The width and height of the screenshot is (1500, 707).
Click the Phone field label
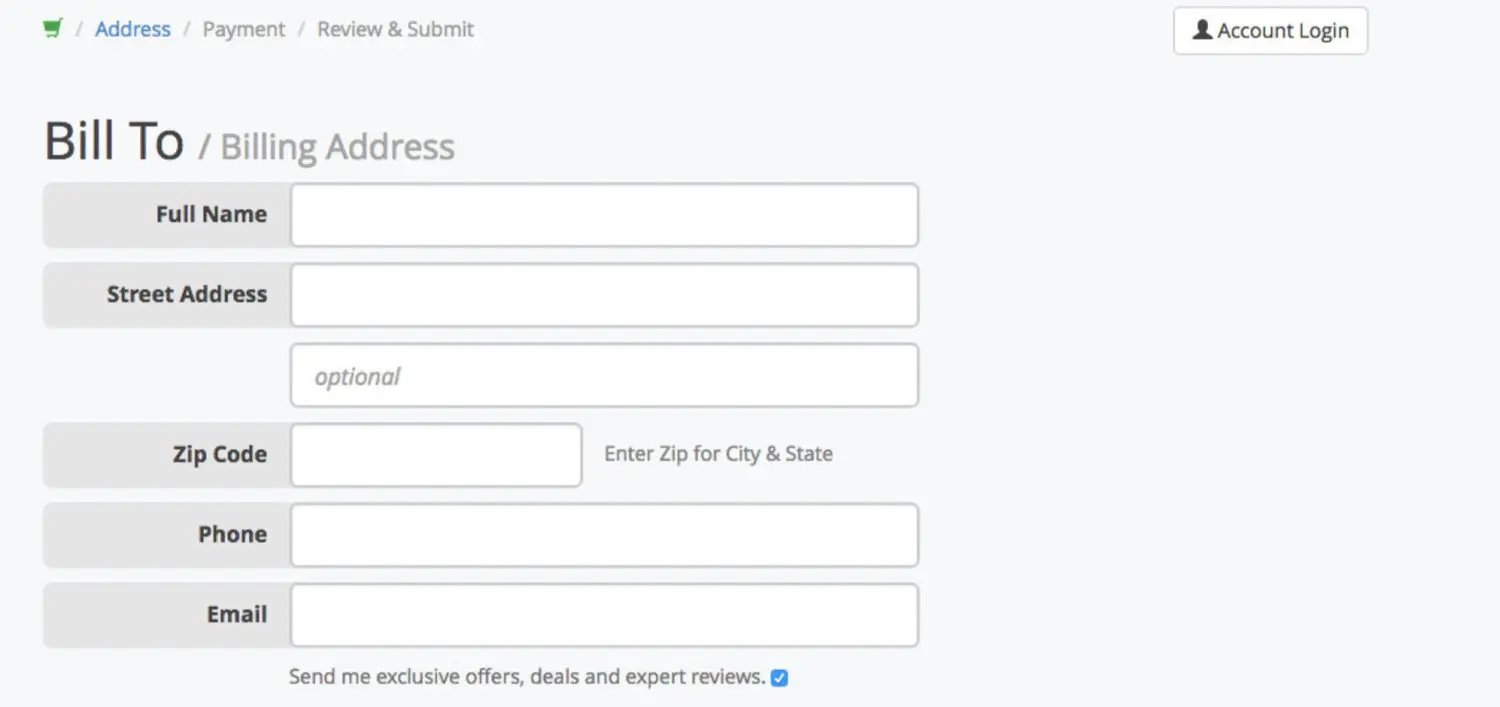tap(232, 534)
